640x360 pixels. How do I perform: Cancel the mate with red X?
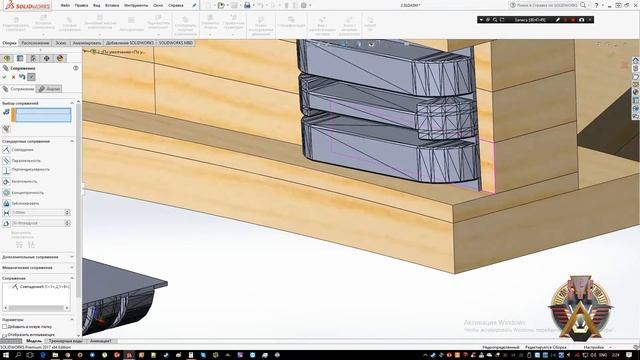[13, 77]
